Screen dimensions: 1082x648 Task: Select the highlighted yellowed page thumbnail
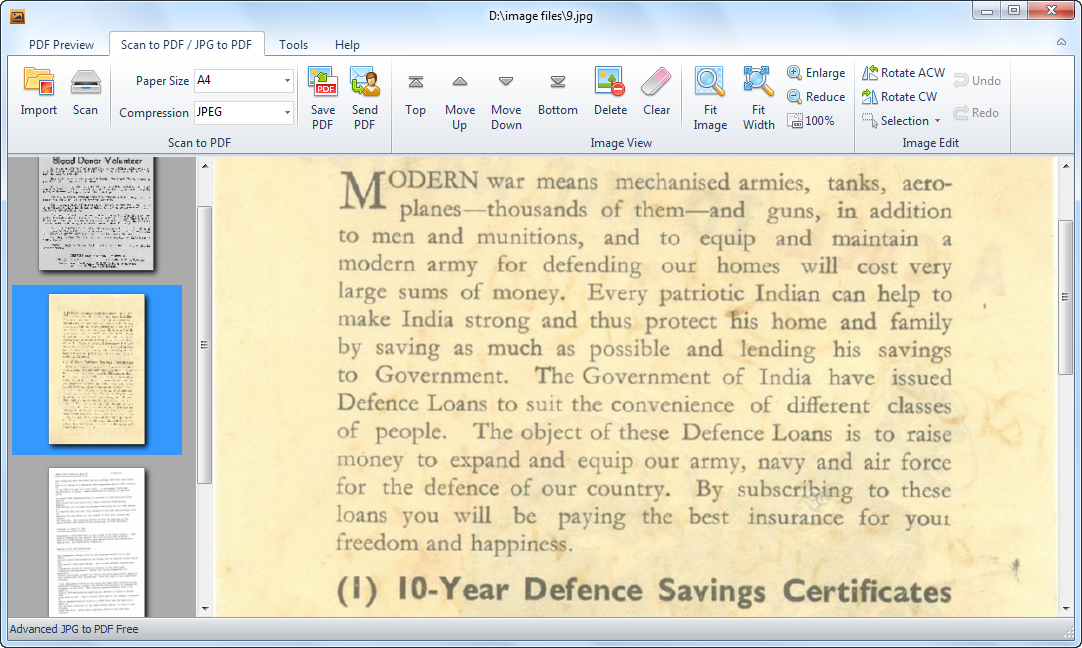coord(97,370)
